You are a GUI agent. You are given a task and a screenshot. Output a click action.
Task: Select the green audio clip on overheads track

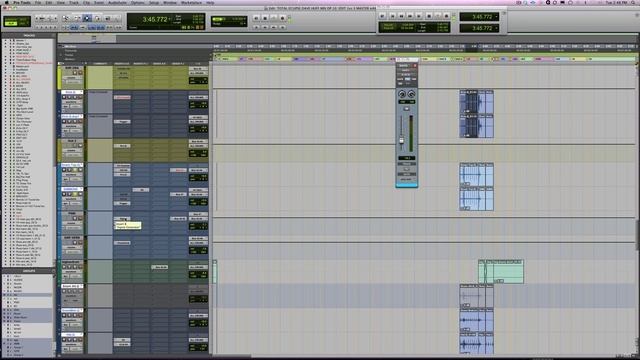click(501, 271)
